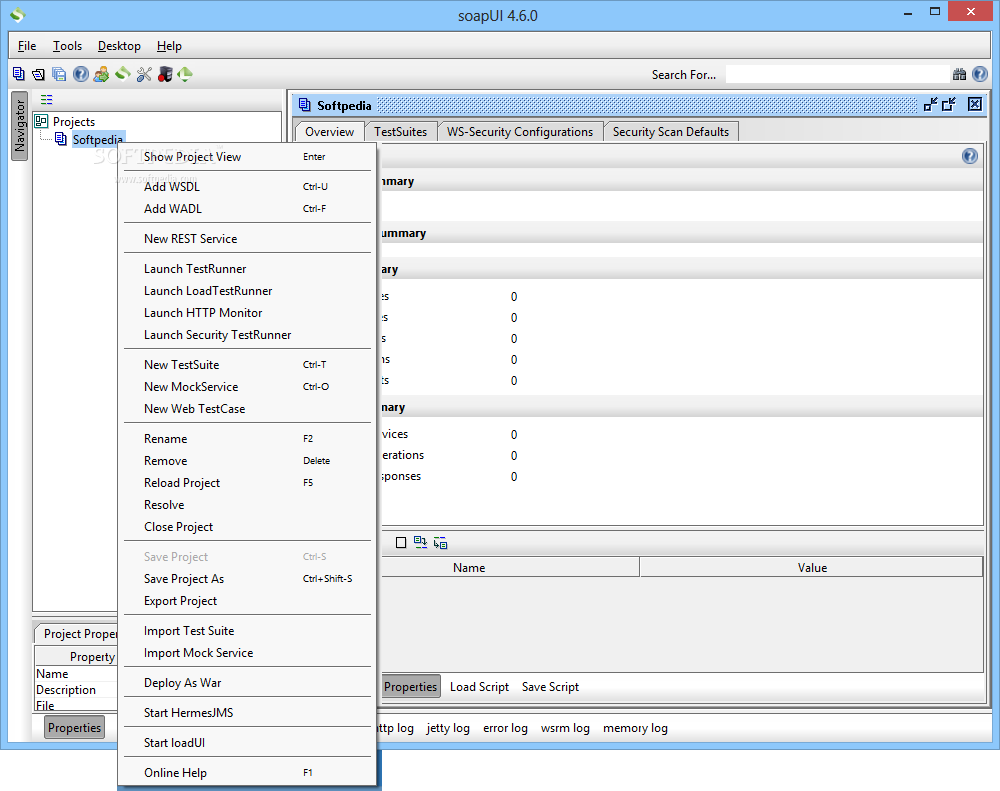Image resolution: width=1000 pixels, height=791 pixels.
Task: Click the dock-in icon on Softpedia window title
Action: (930, 105)
